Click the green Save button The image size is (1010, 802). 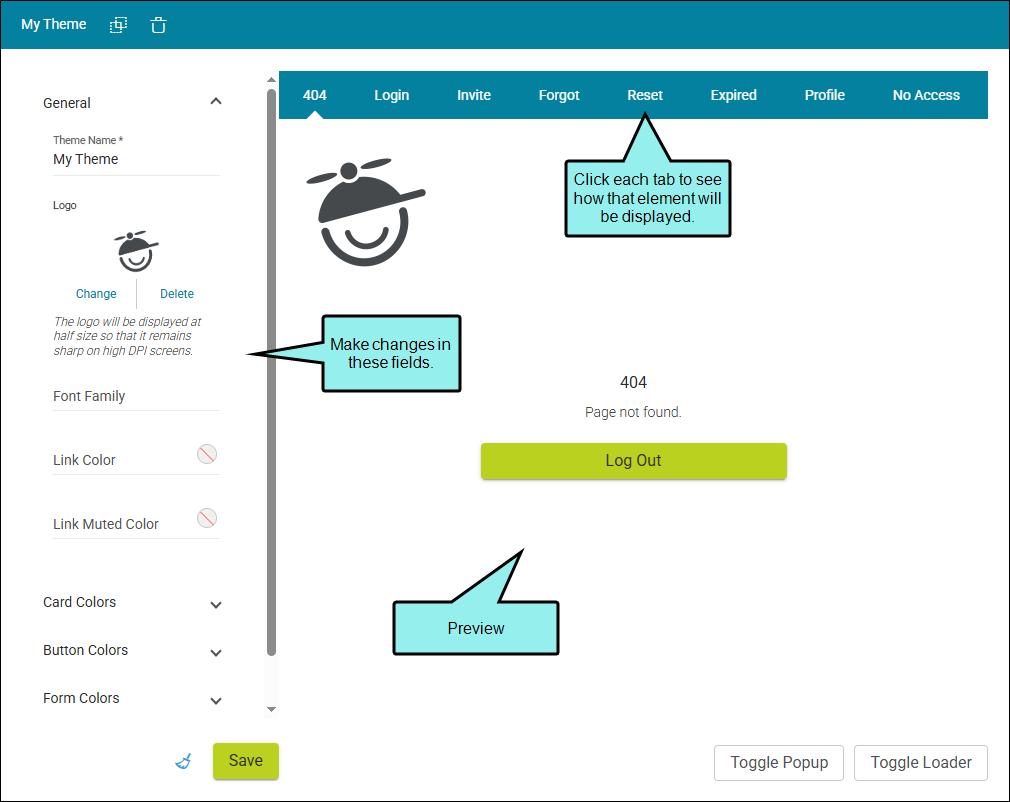(x=246, y=761)
